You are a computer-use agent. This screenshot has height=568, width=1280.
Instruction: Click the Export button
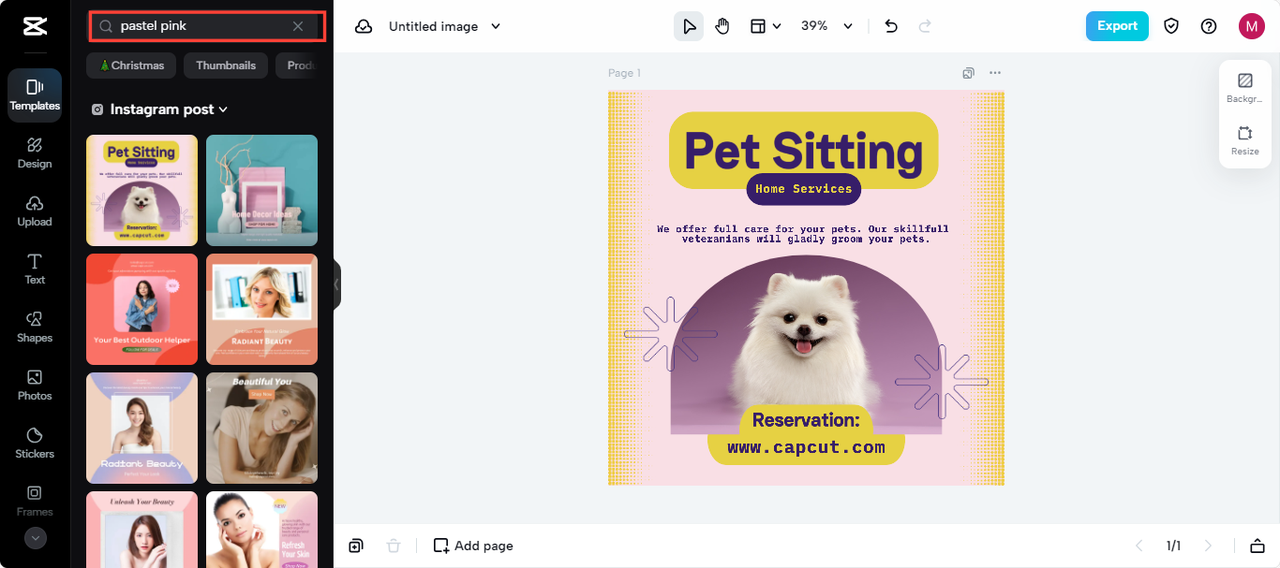1117,26
